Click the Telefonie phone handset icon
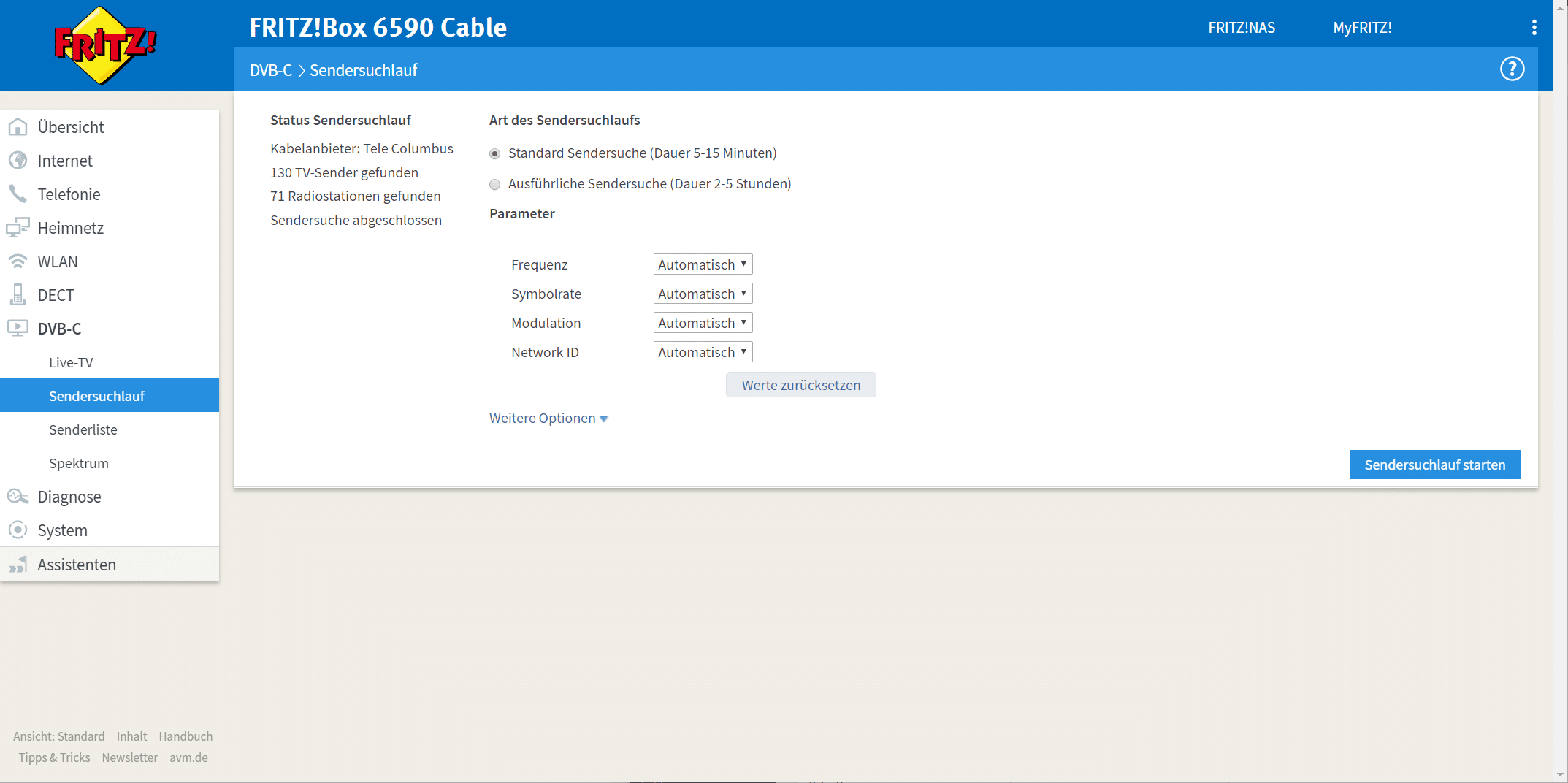Image resolution: width=1568 pixels, height=783 pixels. (x=18, y=194)
